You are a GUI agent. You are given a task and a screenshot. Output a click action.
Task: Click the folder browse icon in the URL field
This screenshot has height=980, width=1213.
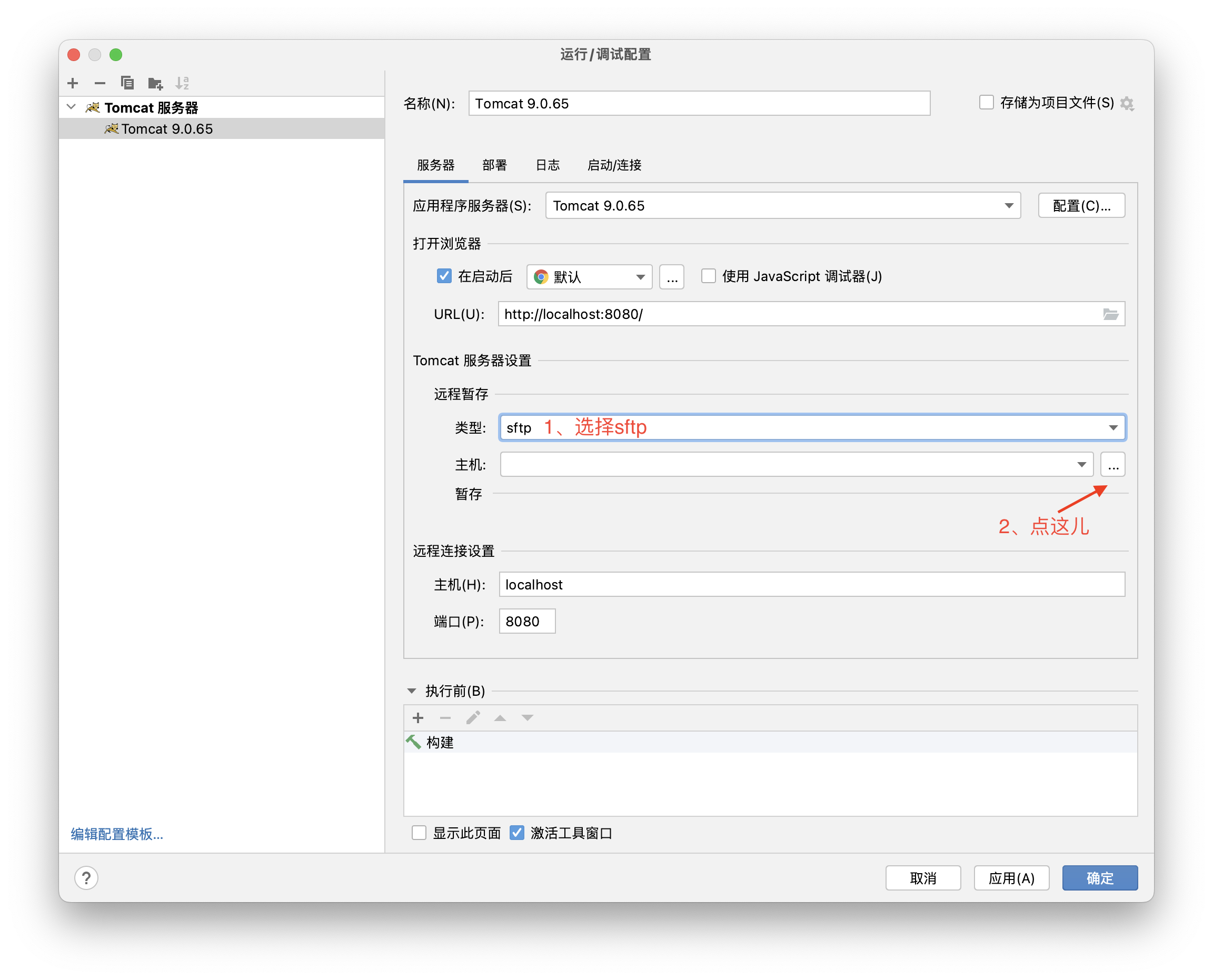point(1111,314)
